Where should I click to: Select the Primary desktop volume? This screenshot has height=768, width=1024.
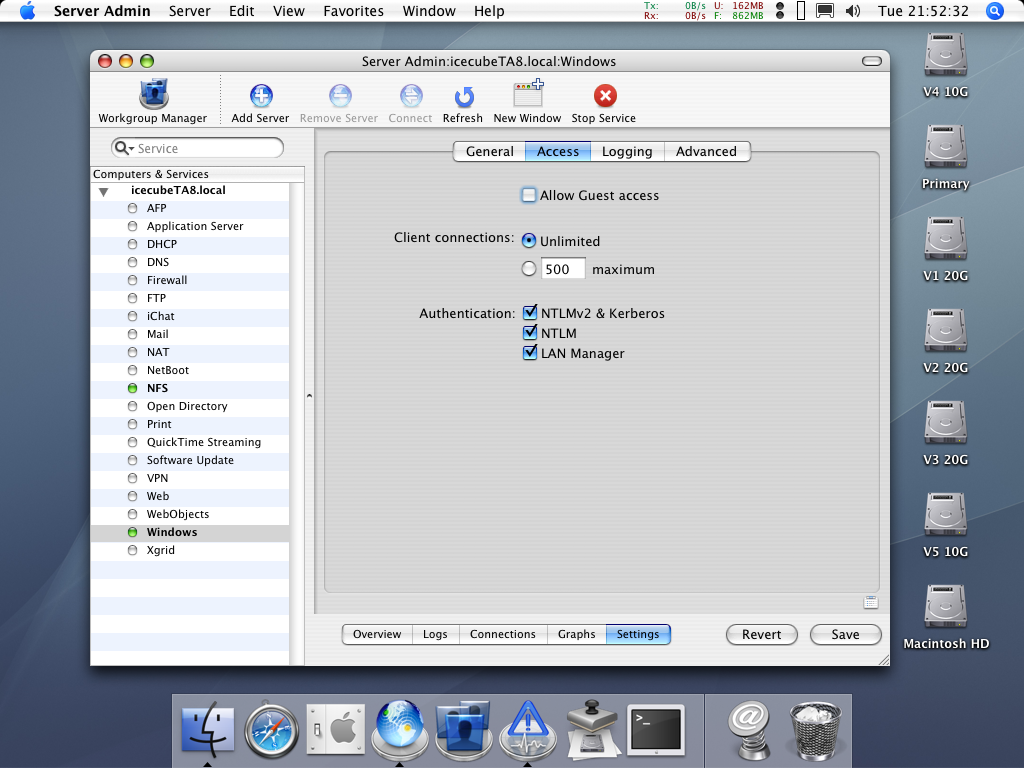pos(946,148)
